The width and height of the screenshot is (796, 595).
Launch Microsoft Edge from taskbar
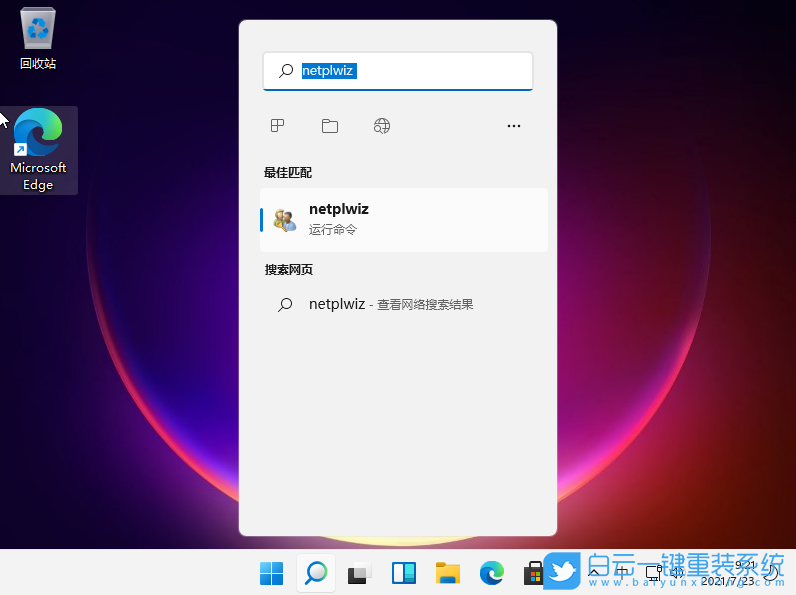(x=492, y=573)
